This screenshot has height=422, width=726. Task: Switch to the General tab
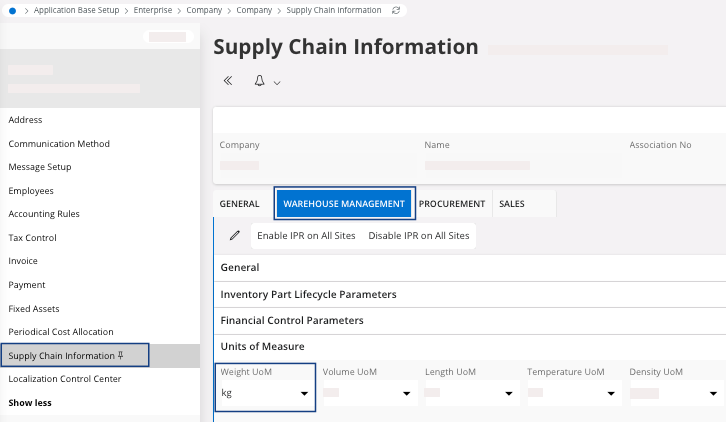(240, 204)
